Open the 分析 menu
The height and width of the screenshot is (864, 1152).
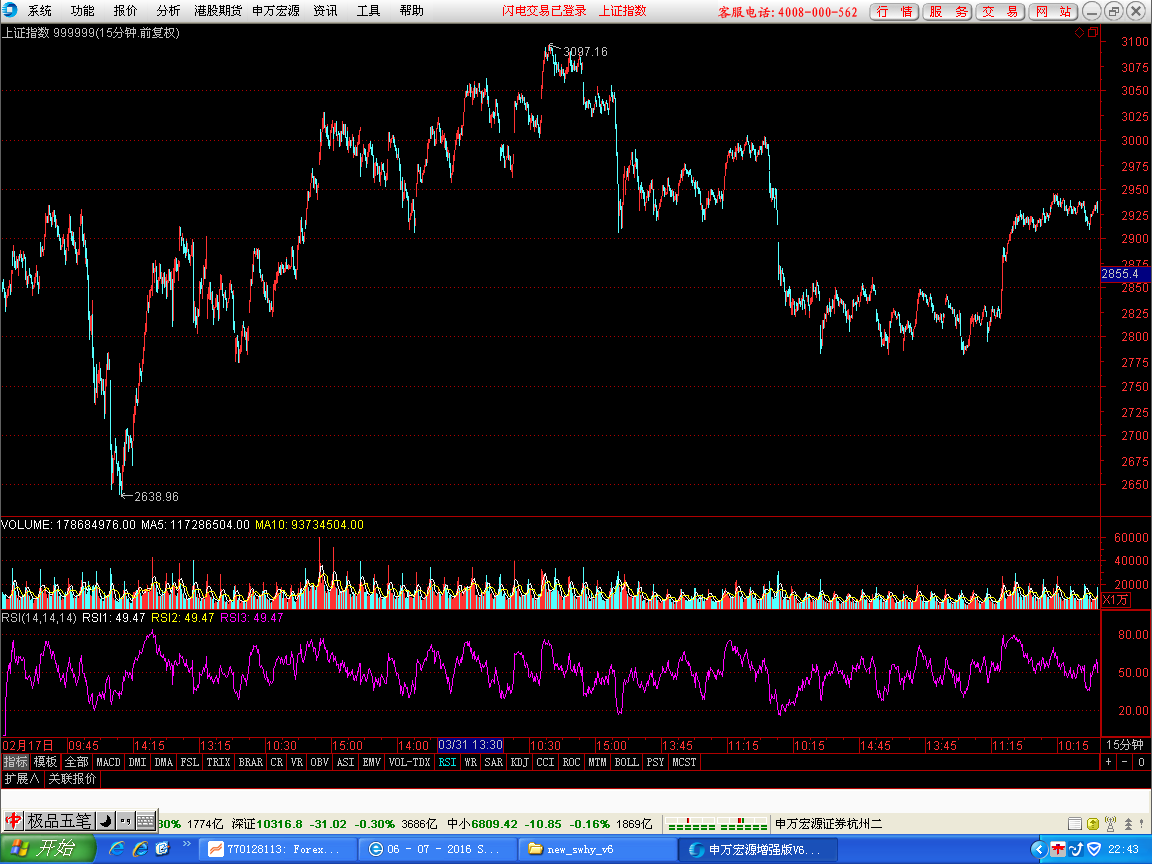(x=168, y=11)
